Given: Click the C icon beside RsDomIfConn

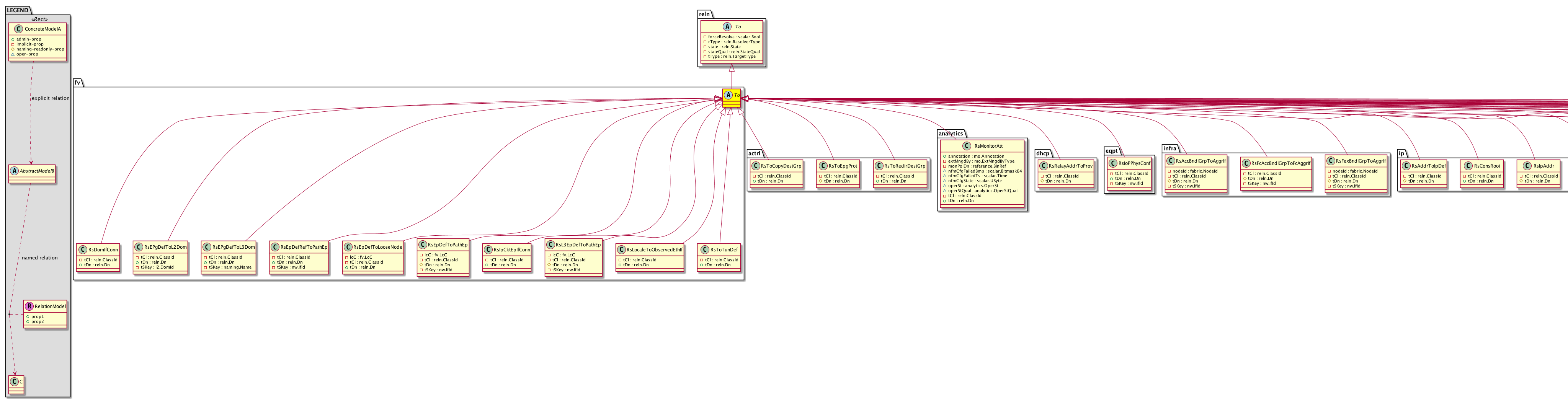Looking at the screenshot, I should (x=83, y=249).
